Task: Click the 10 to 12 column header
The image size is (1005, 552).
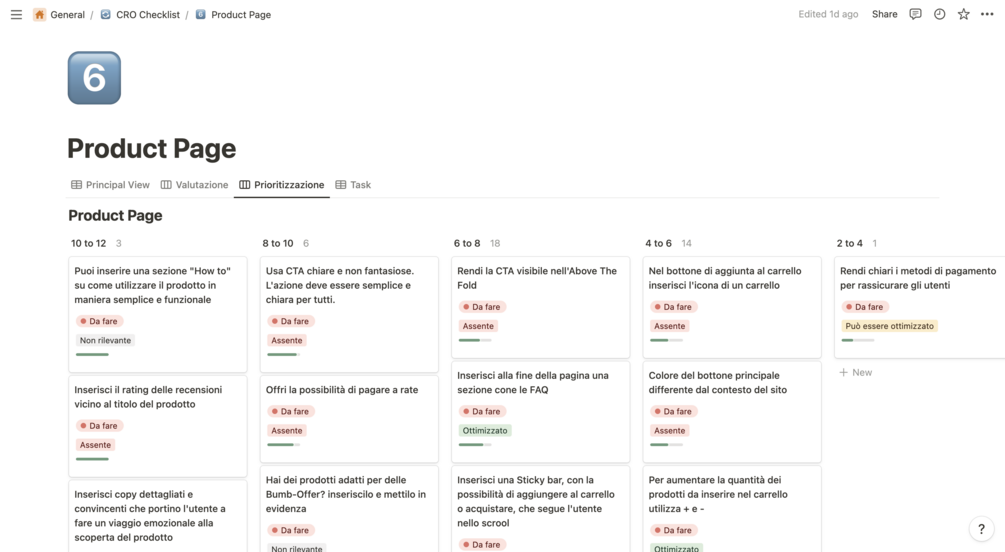Action: click(88, 243)
